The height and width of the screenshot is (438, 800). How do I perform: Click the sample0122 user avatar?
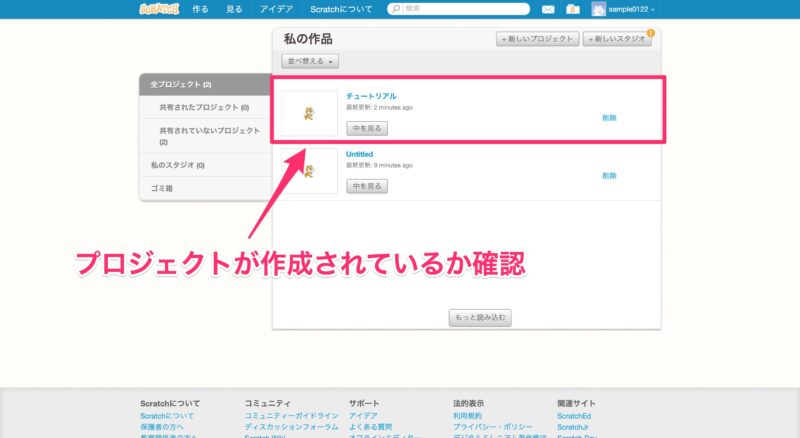(598, 9)
